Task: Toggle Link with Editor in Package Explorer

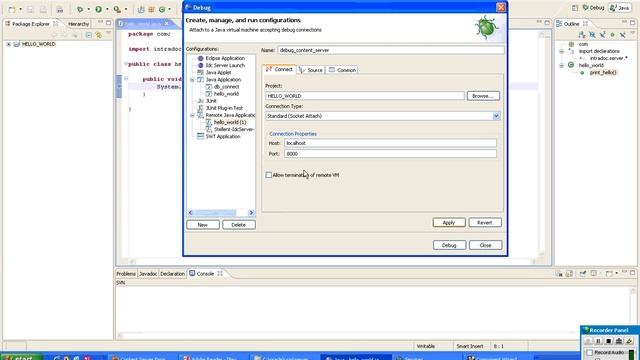Action: click(98, 35)
